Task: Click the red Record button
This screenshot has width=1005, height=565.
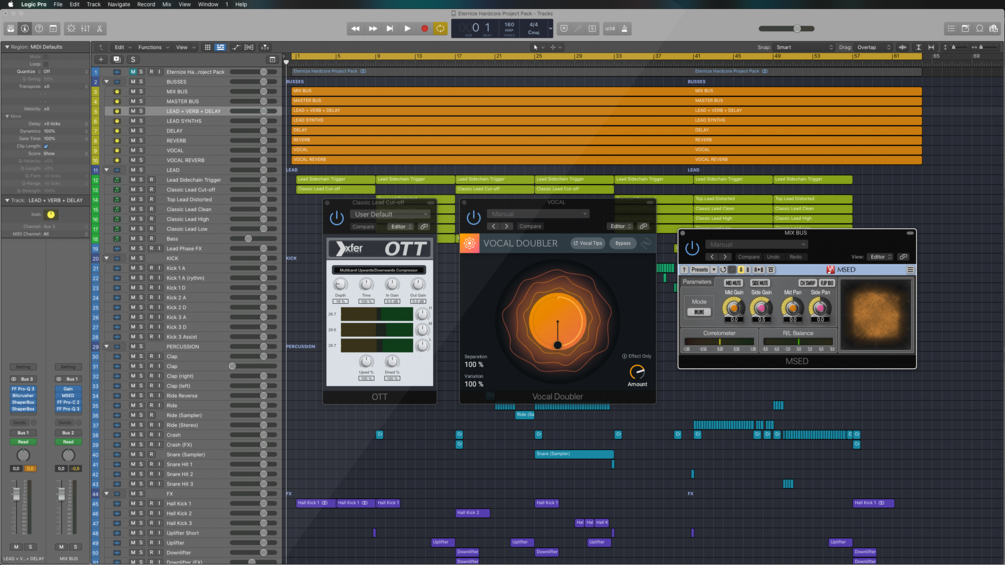Action: pos(424,28)
